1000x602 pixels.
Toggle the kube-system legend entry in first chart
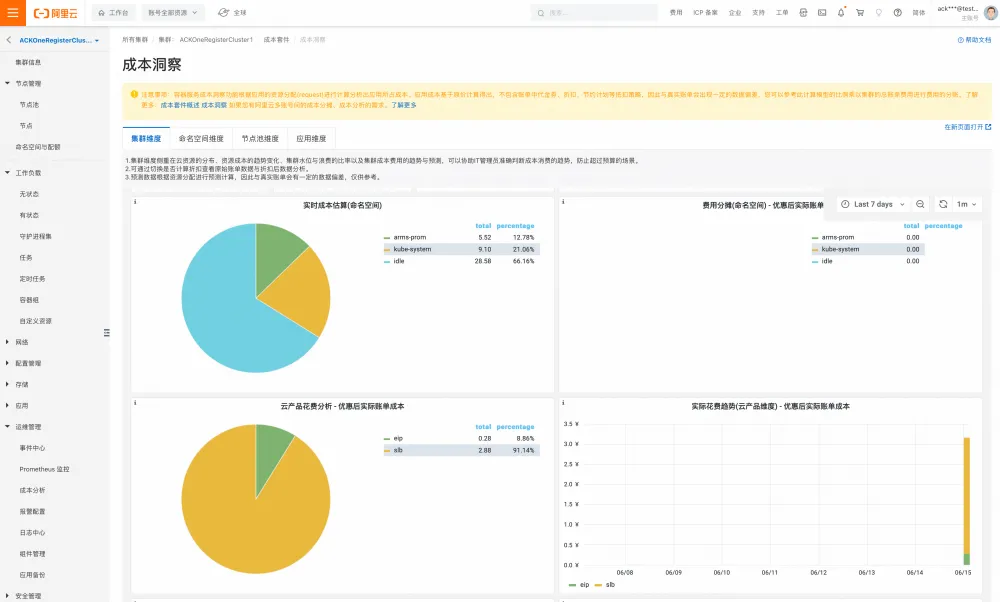412,249
